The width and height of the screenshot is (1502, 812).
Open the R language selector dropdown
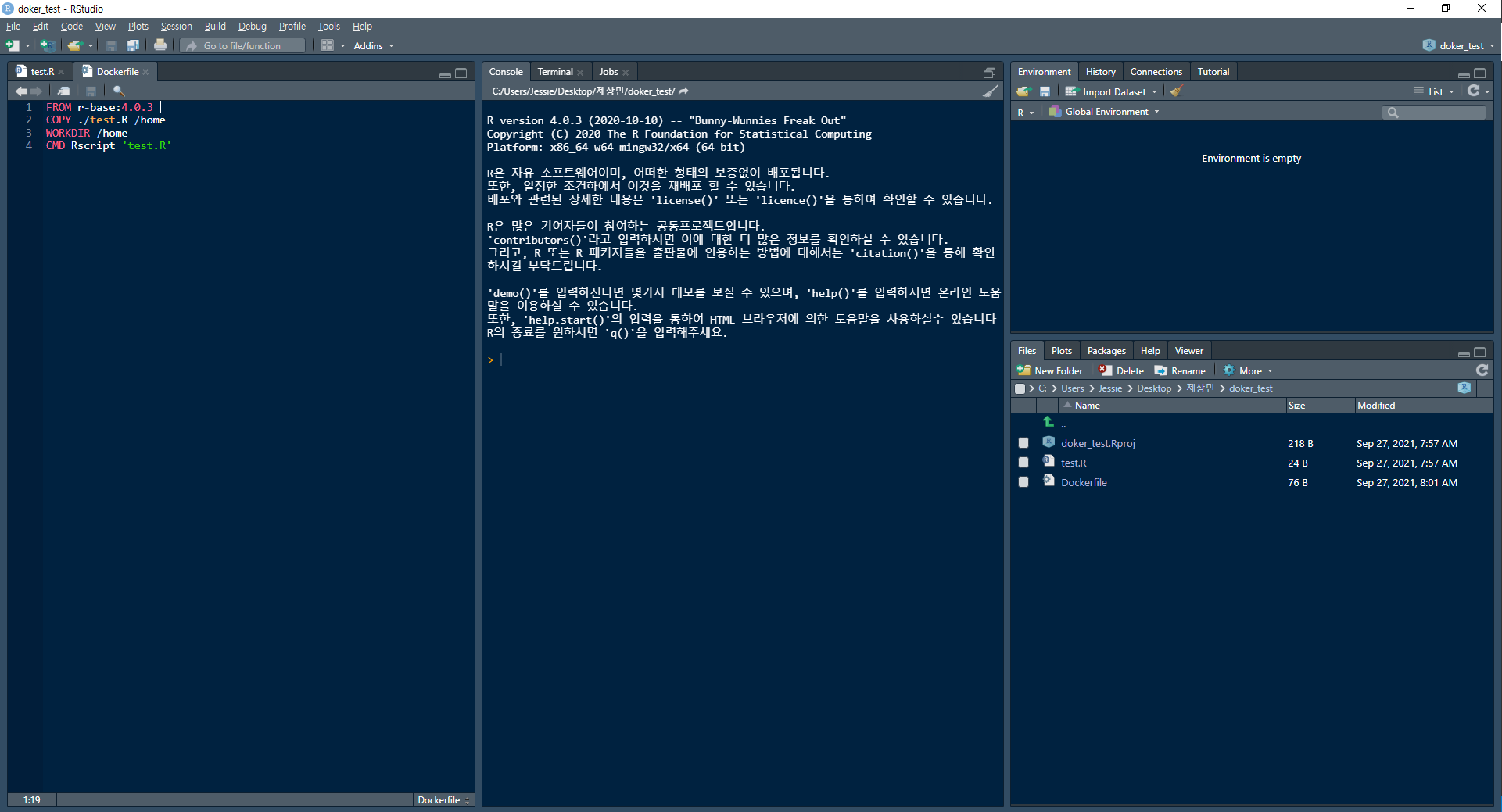[1025, 113]
